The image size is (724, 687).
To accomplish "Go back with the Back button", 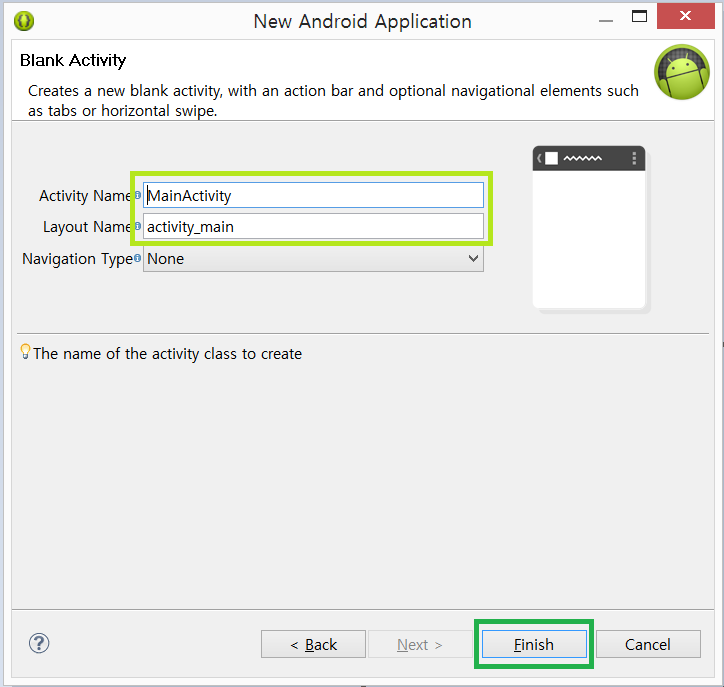I will pos(314,644).
